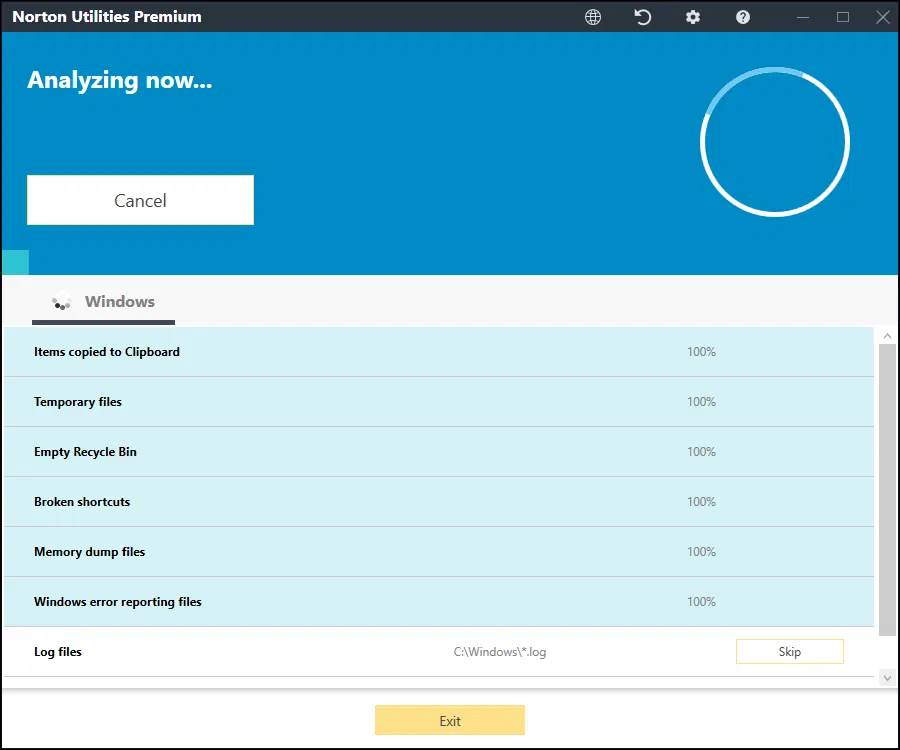The image size is (900, 750).
Task: Cancel the analysis in progress
Action: tap(140, 200)
